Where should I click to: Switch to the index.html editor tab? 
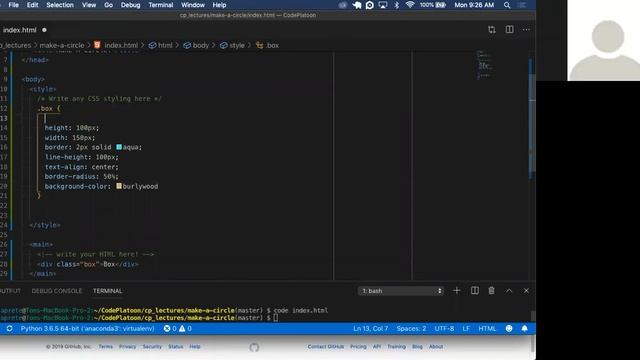click(20, 30)
